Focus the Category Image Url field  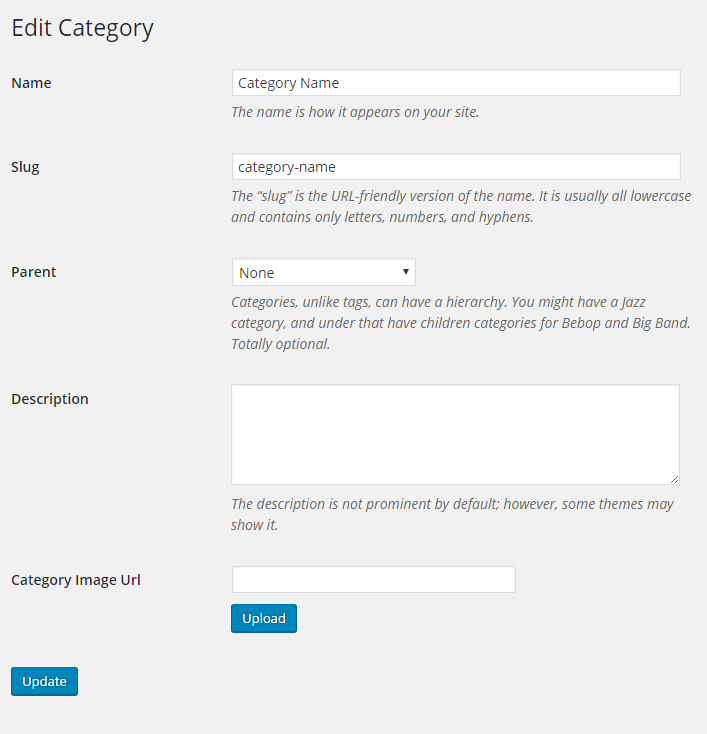point(373,580)
